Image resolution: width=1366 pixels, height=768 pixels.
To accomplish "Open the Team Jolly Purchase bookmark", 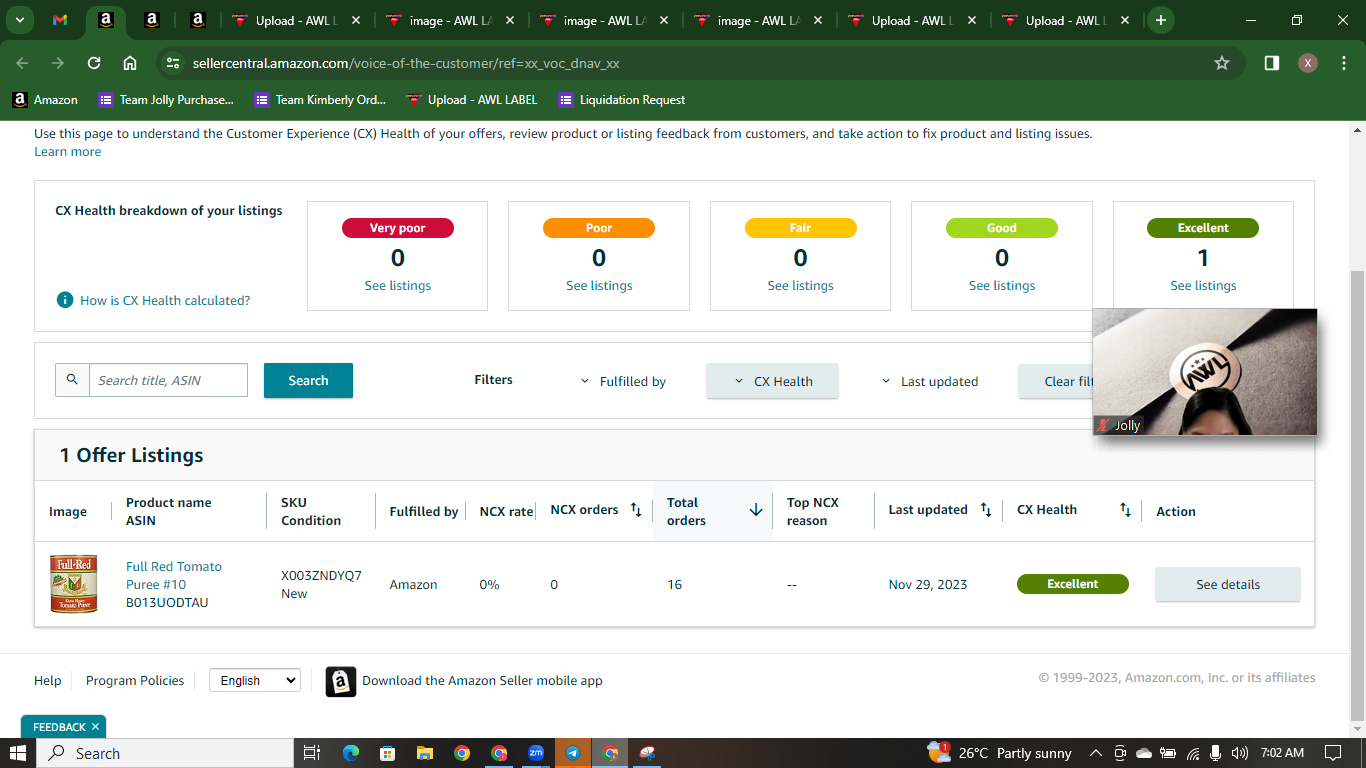I will pos(166,100).
